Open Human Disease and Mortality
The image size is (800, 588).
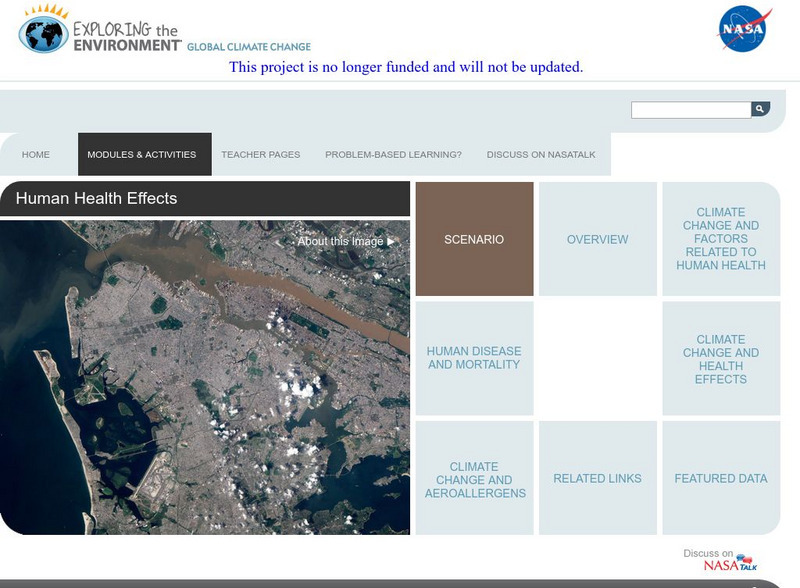[x=475, y=358]
